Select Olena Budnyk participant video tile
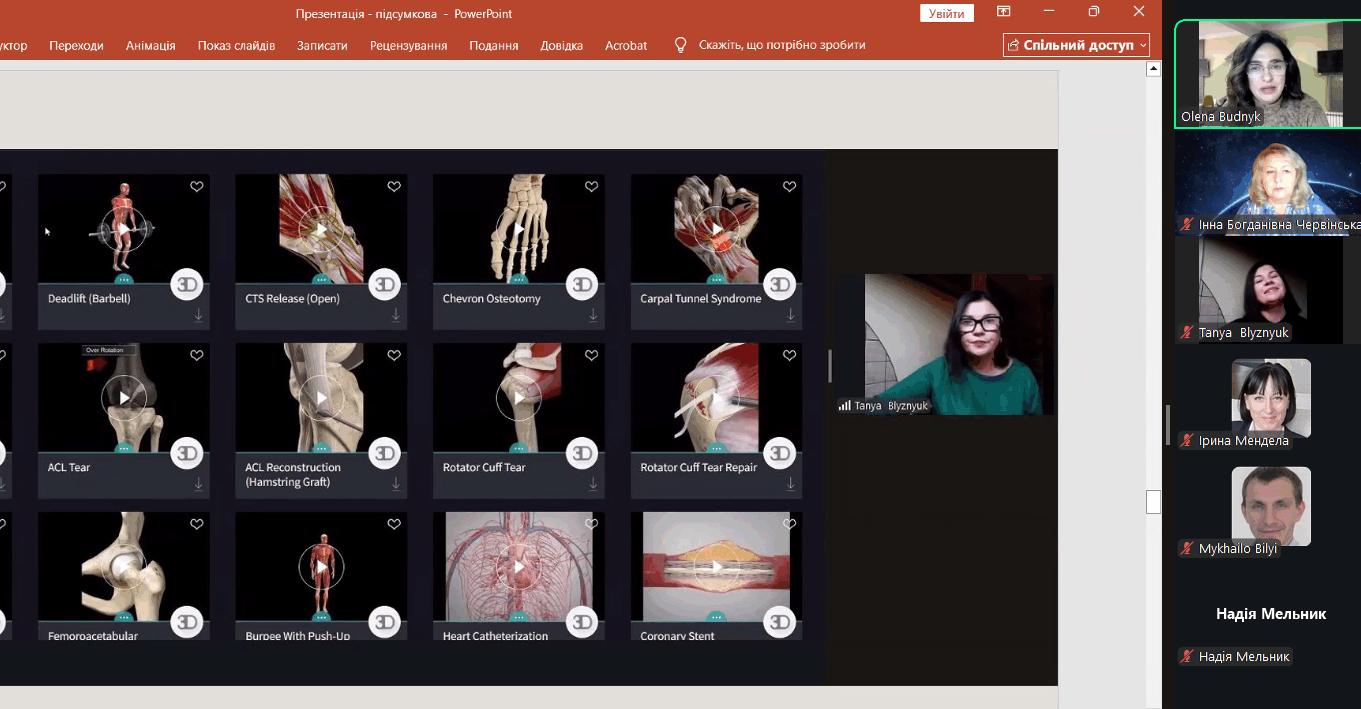 click(1267, 74)
